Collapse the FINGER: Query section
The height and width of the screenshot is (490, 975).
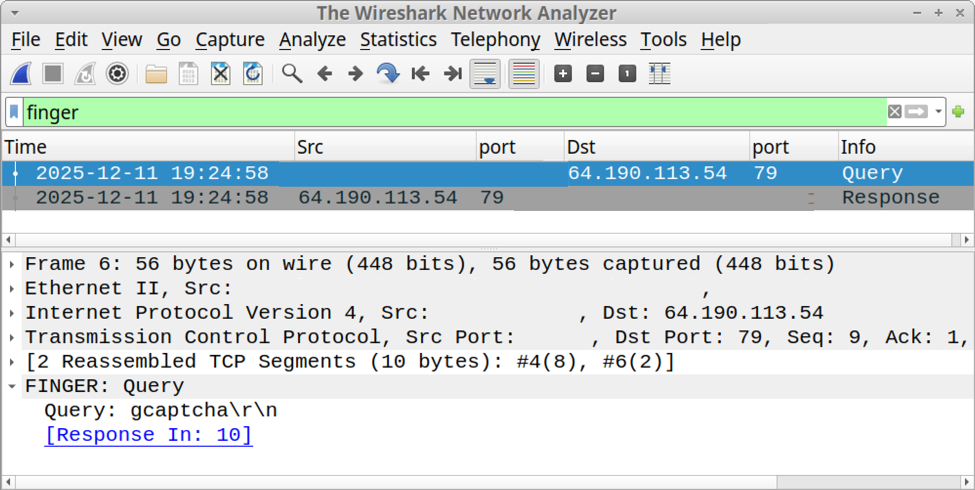(x=11, y=386)
